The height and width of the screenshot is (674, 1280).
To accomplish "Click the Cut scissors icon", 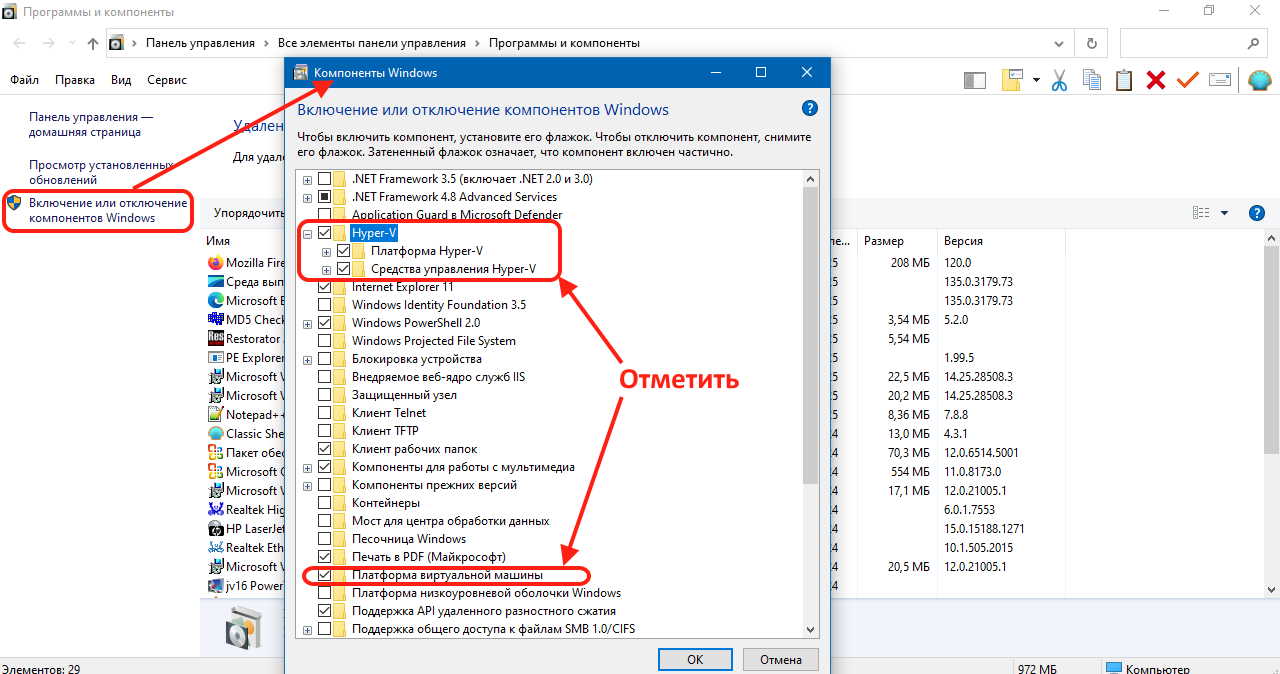I will [x=1059, y=80].
